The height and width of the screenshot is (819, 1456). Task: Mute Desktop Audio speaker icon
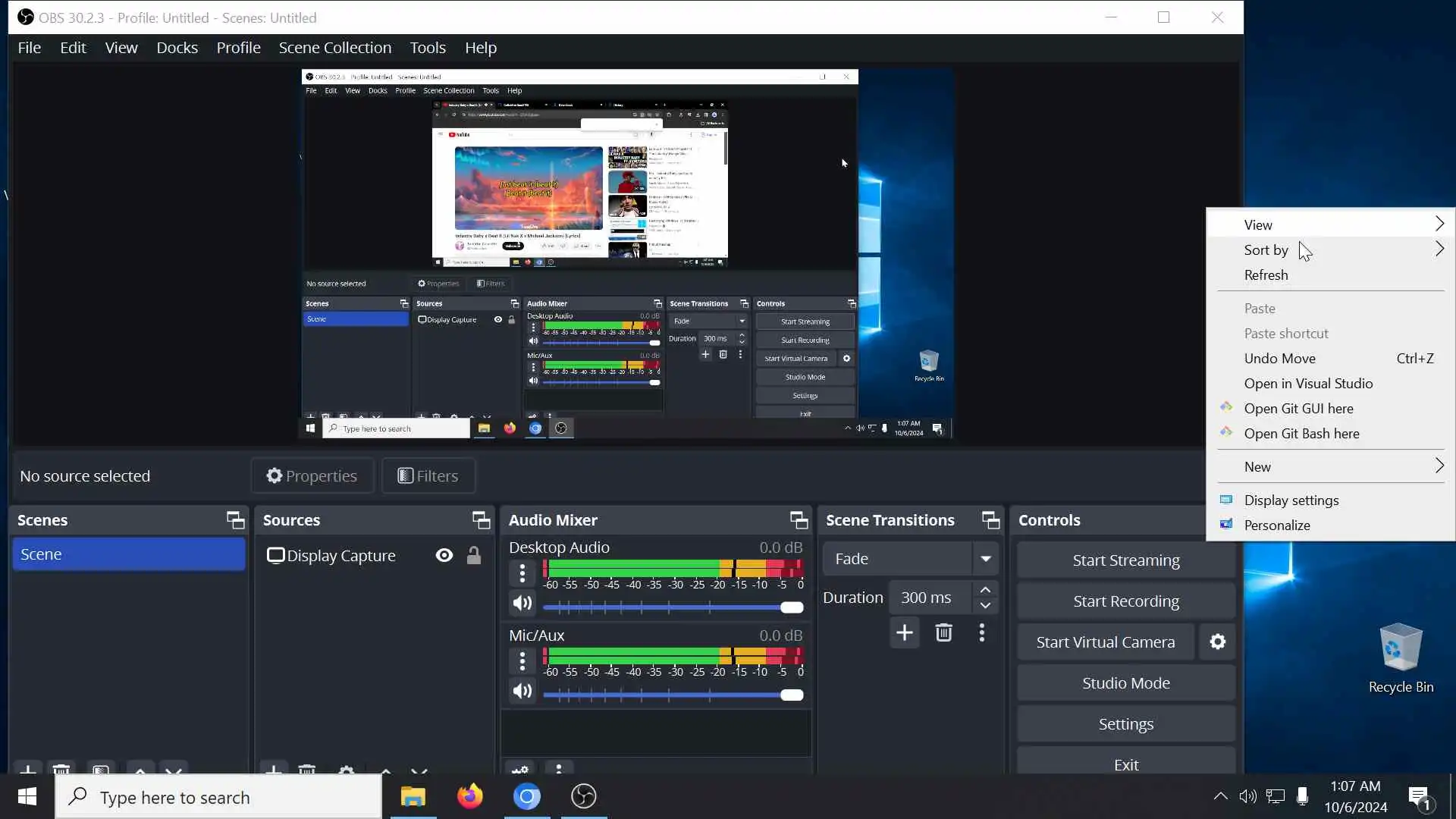point(522,604)
